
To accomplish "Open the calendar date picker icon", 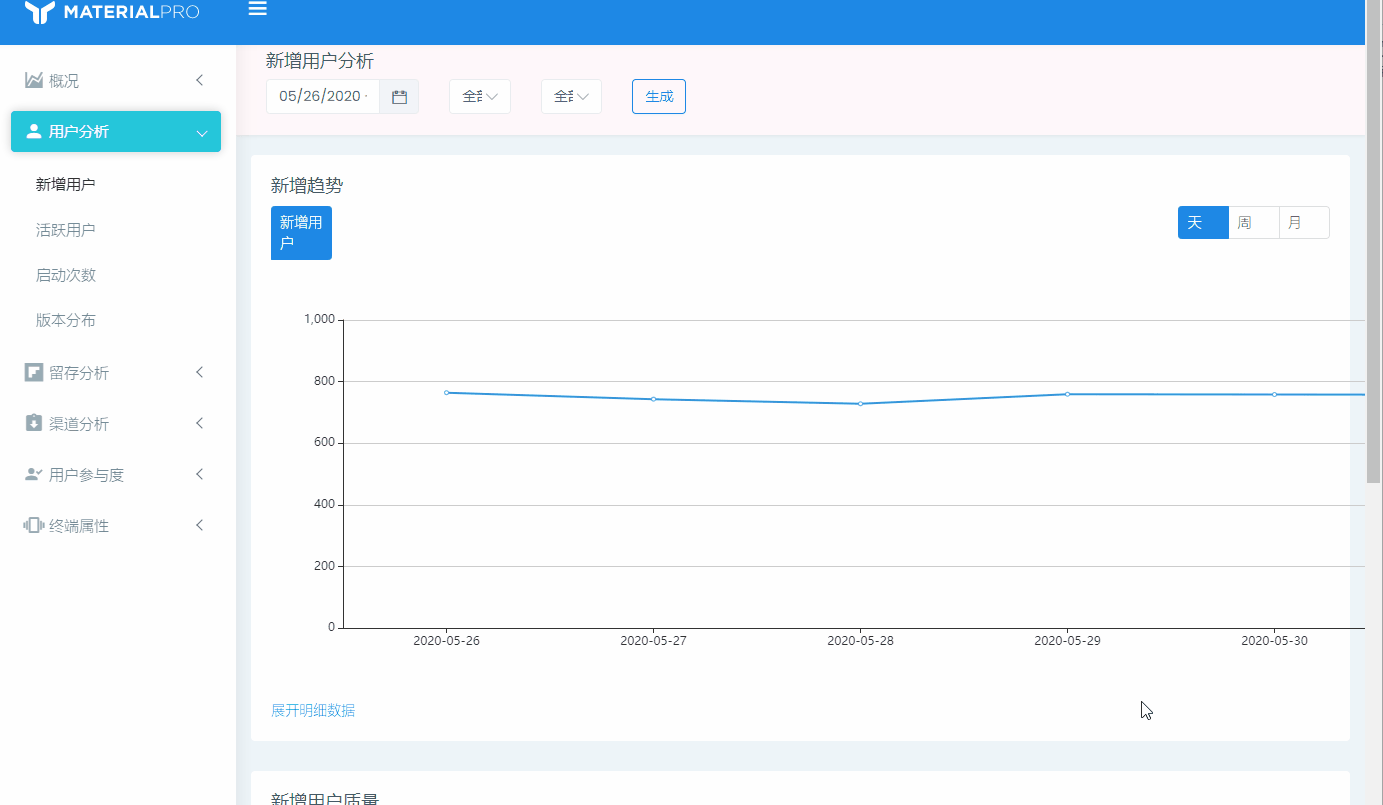I will point(399,97).
